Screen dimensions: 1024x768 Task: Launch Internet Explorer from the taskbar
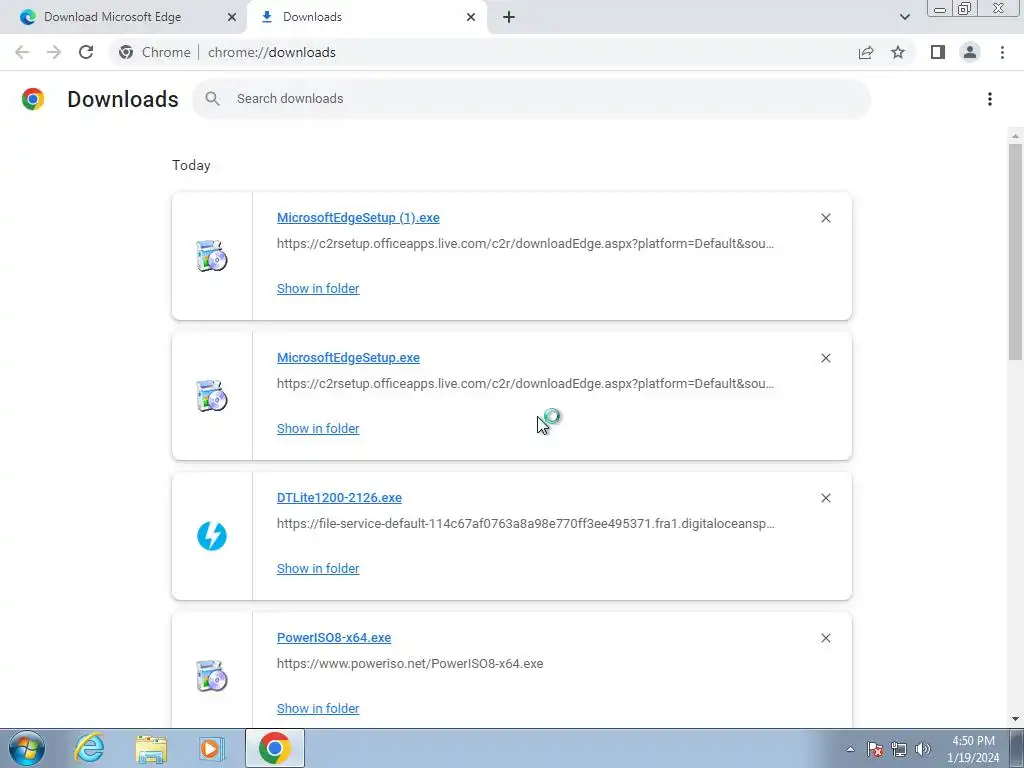[x=89, y=748]
